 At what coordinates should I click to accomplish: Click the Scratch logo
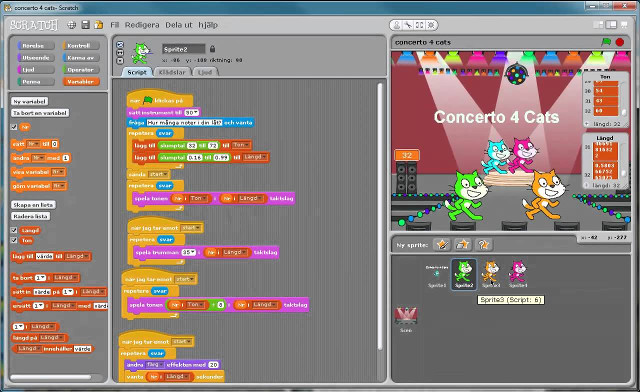pyautogui.click(x=34, y=25)
